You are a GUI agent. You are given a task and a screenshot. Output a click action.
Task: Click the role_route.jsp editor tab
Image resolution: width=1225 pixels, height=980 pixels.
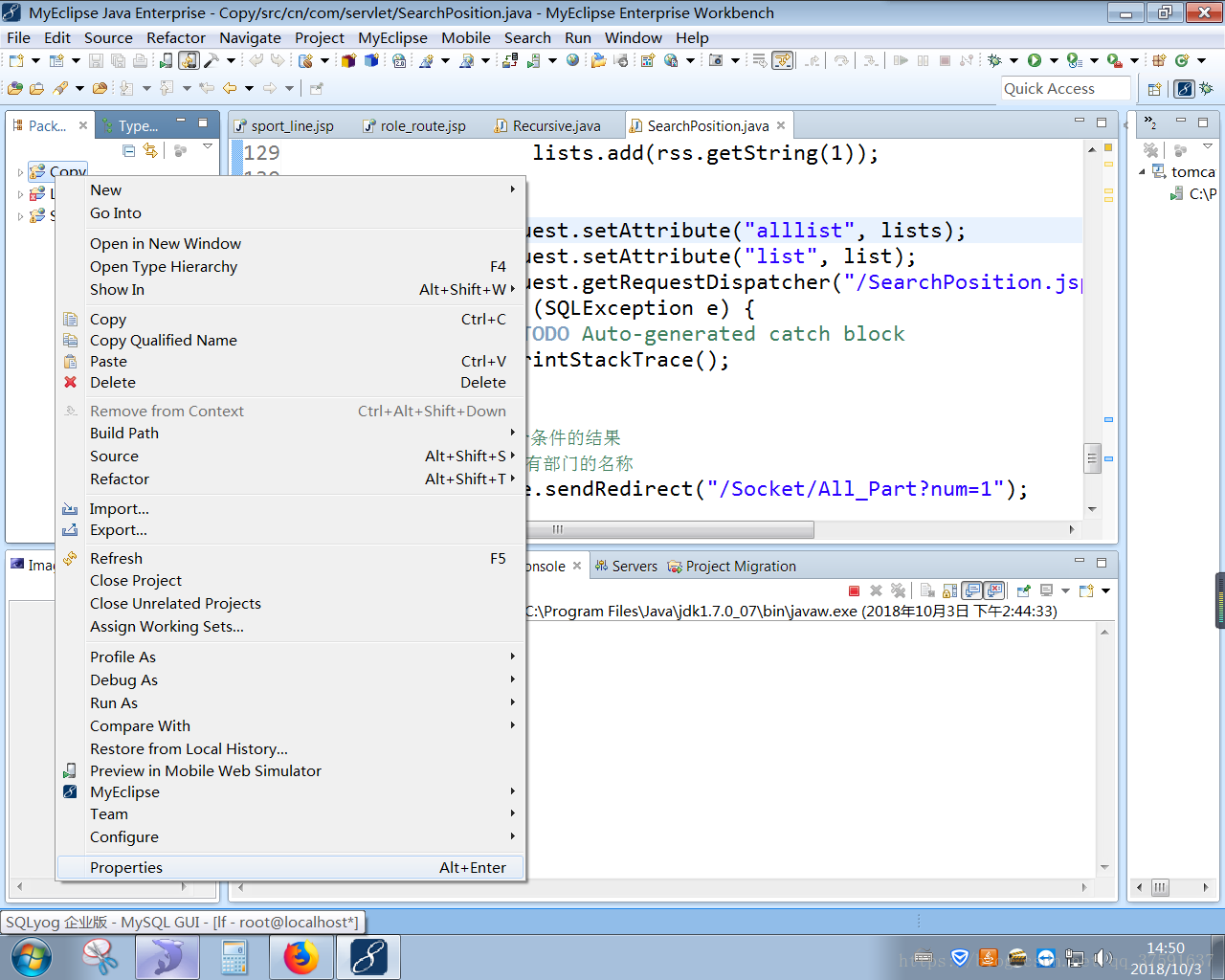[413, 126]
